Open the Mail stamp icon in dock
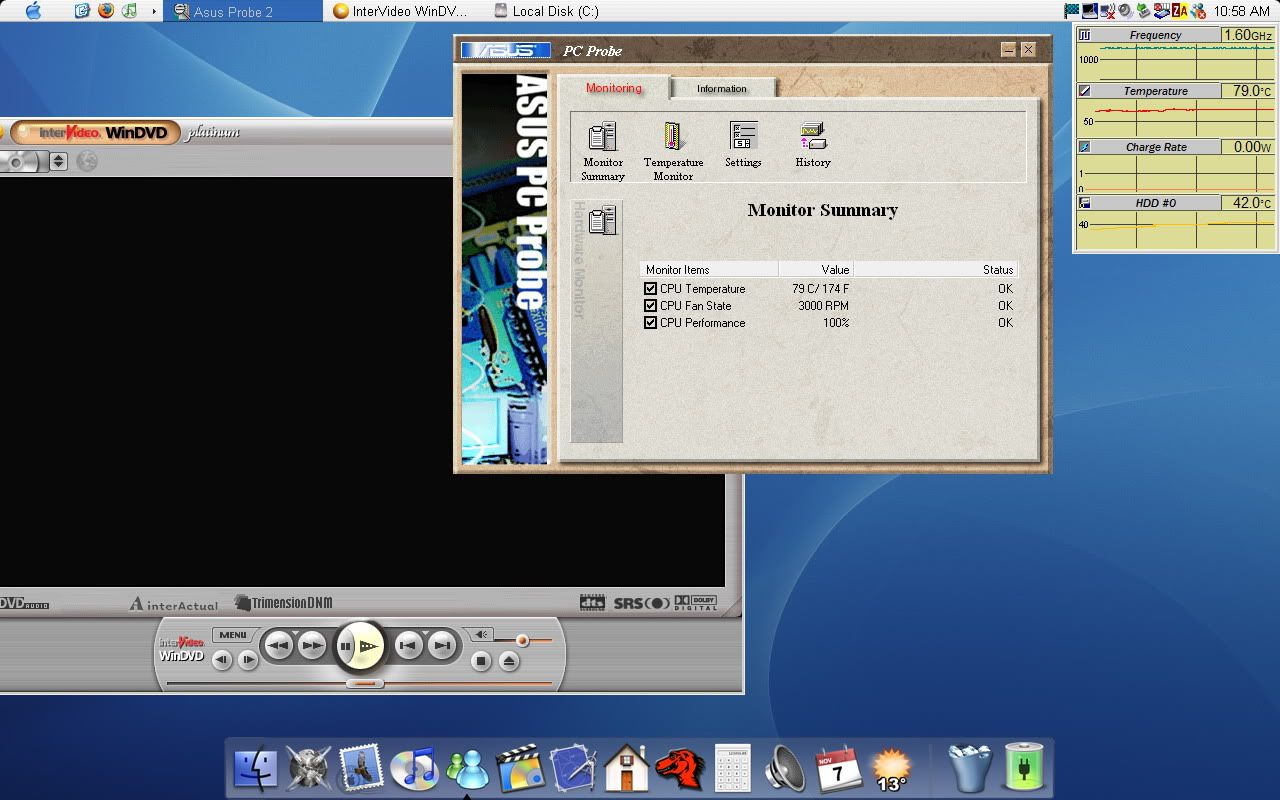 [x=361, y=769]
